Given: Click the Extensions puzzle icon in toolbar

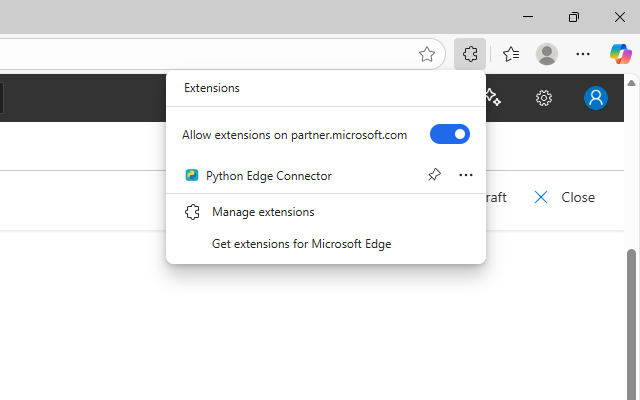Looking at the screenshot, I should pyautogui.click(x=470, y=54).
